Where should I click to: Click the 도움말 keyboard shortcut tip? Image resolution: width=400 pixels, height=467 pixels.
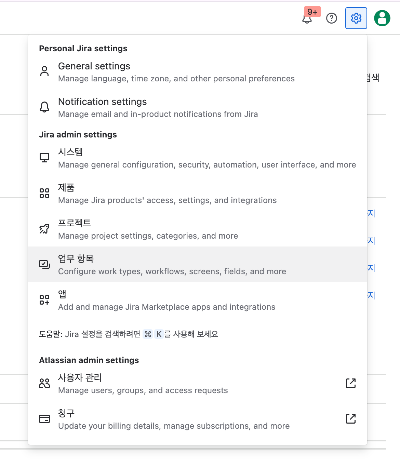point(128,334)
